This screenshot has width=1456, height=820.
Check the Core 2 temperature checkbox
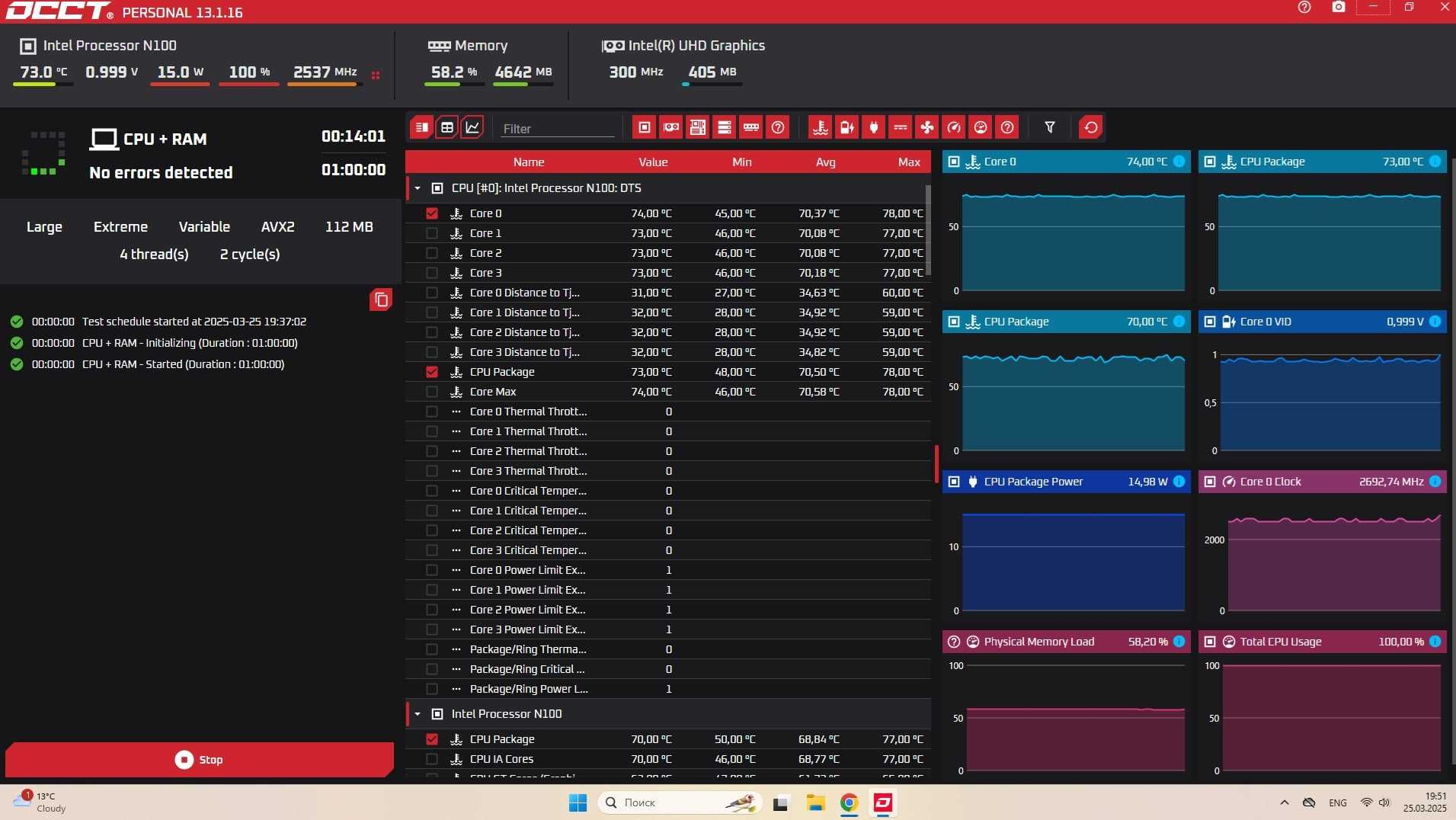(432, 253)
